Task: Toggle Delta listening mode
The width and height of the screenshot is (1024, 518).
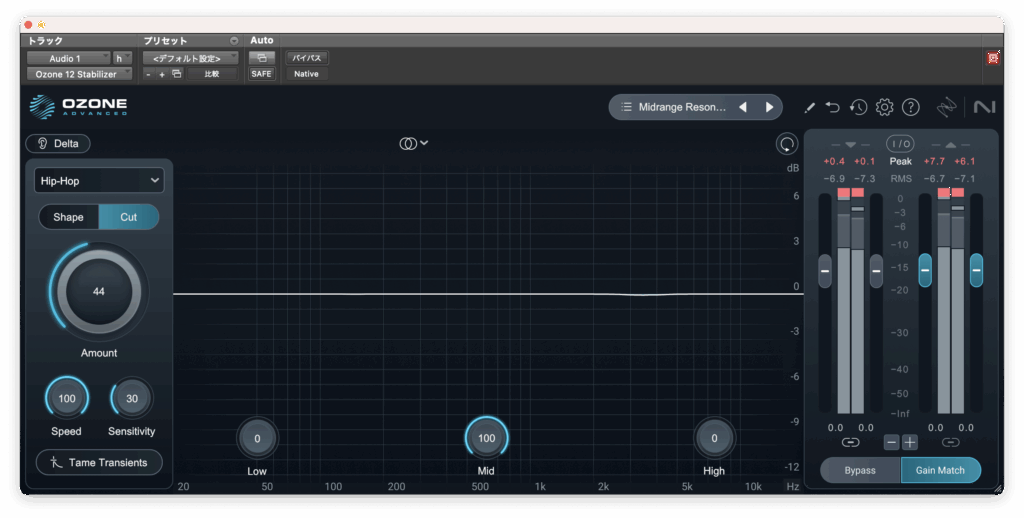Action: (x=58, y=144)
